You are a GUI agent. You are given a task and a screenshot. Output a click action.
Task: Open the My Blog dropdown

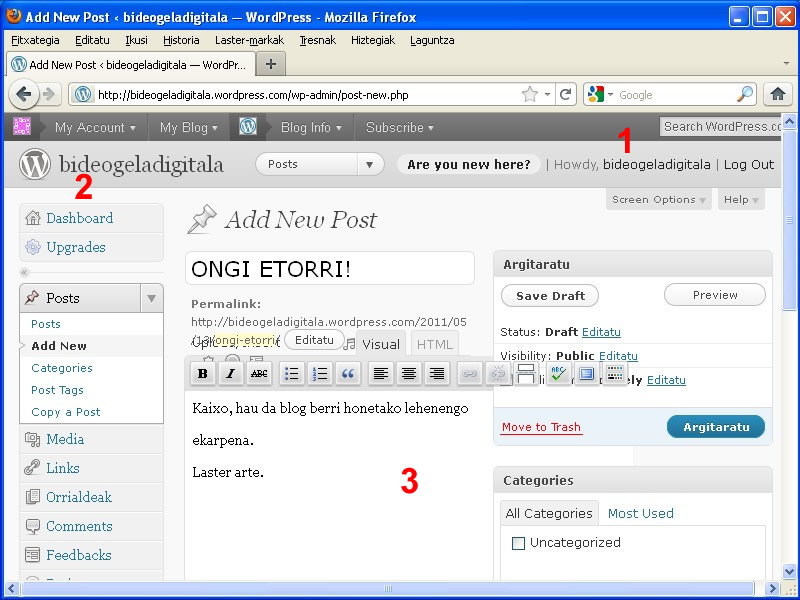(188, 127)
